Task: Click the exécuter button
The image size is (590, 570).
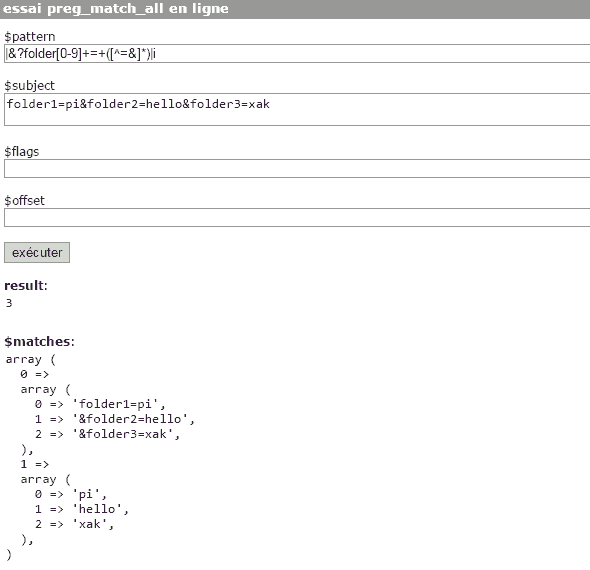Action: point(37,252)
